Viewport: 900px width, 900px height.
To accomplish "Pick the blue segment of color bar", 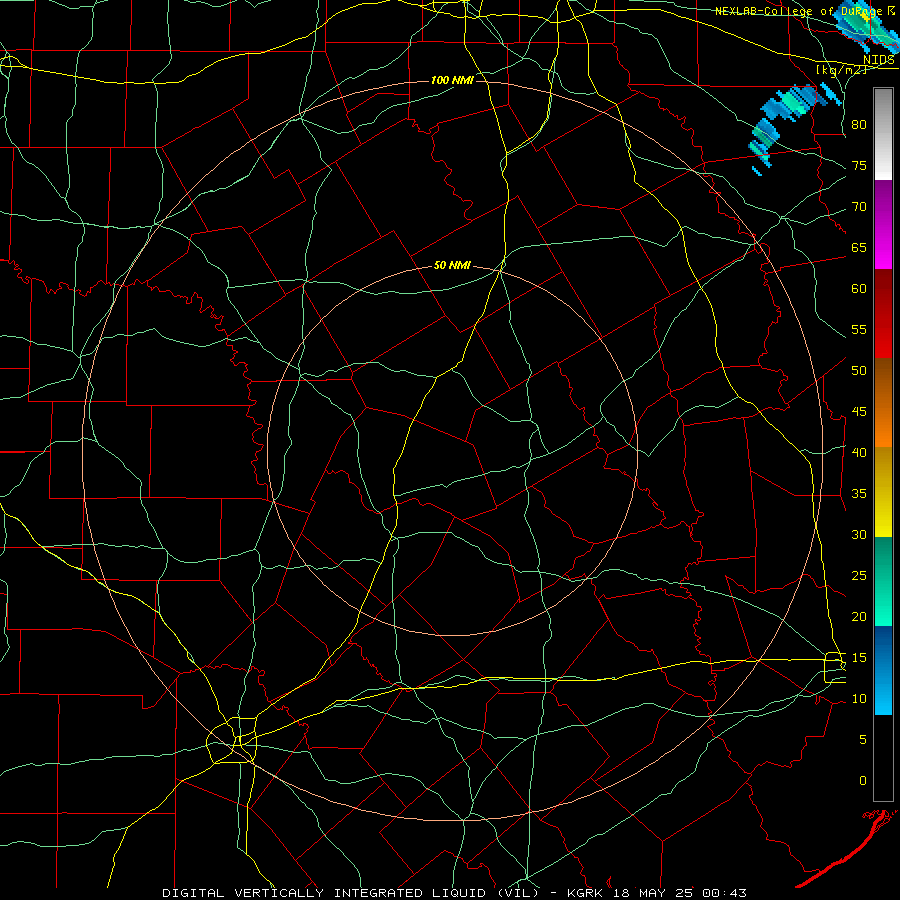I will (883, 670).
